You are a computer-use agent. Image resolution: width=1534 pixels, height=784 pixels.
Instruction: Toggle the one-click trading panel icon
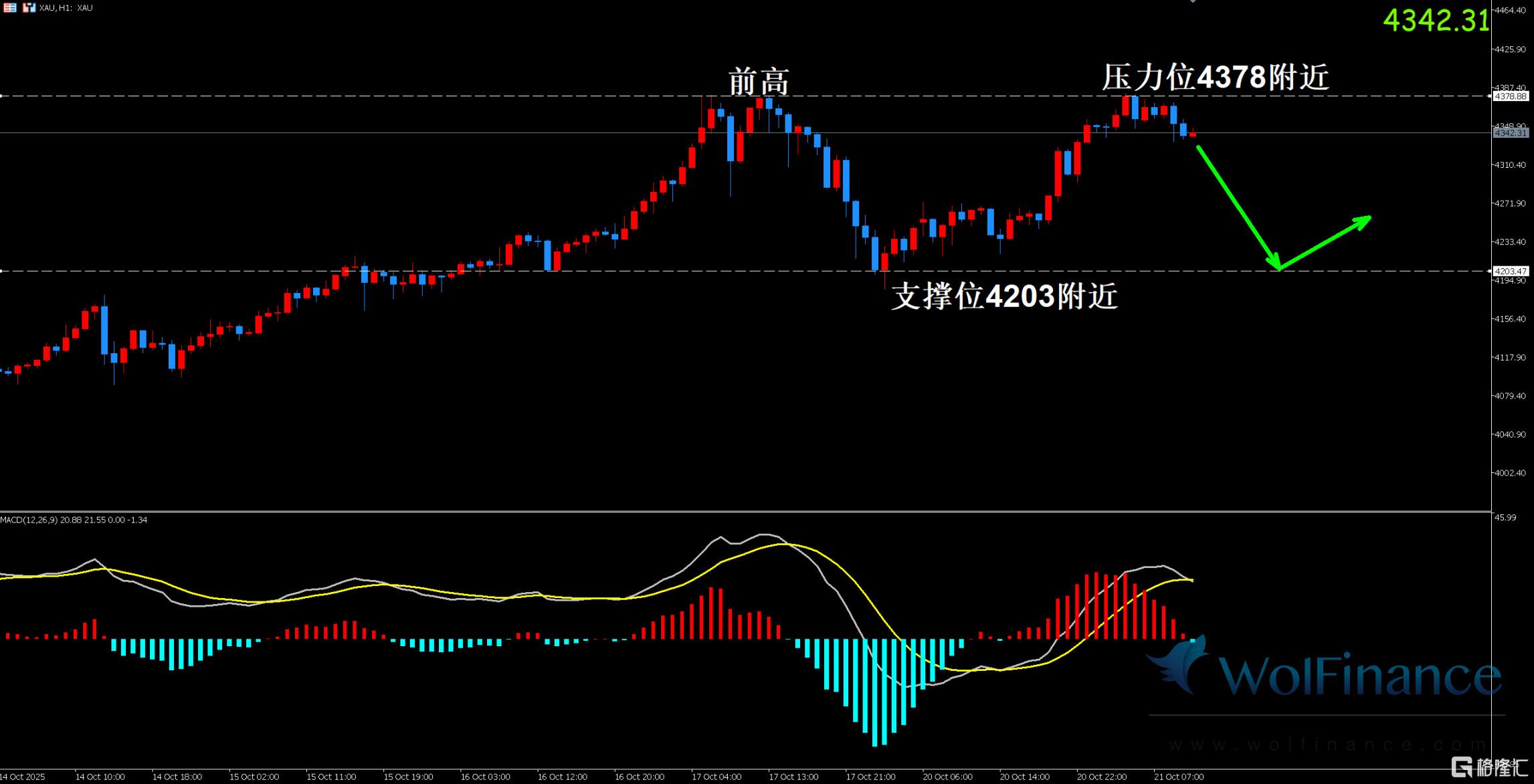tap(29, 8)
